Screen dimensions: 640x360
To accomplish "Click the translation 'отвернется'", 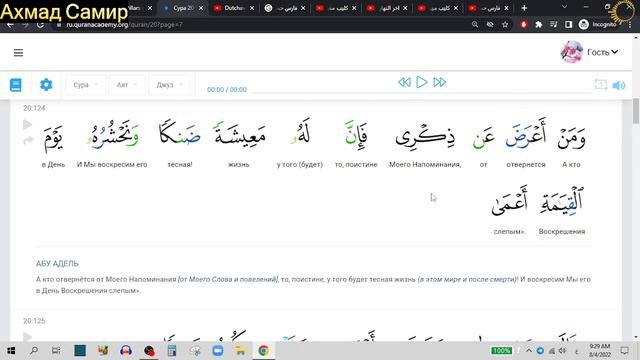I will click(x=526, y=164).
